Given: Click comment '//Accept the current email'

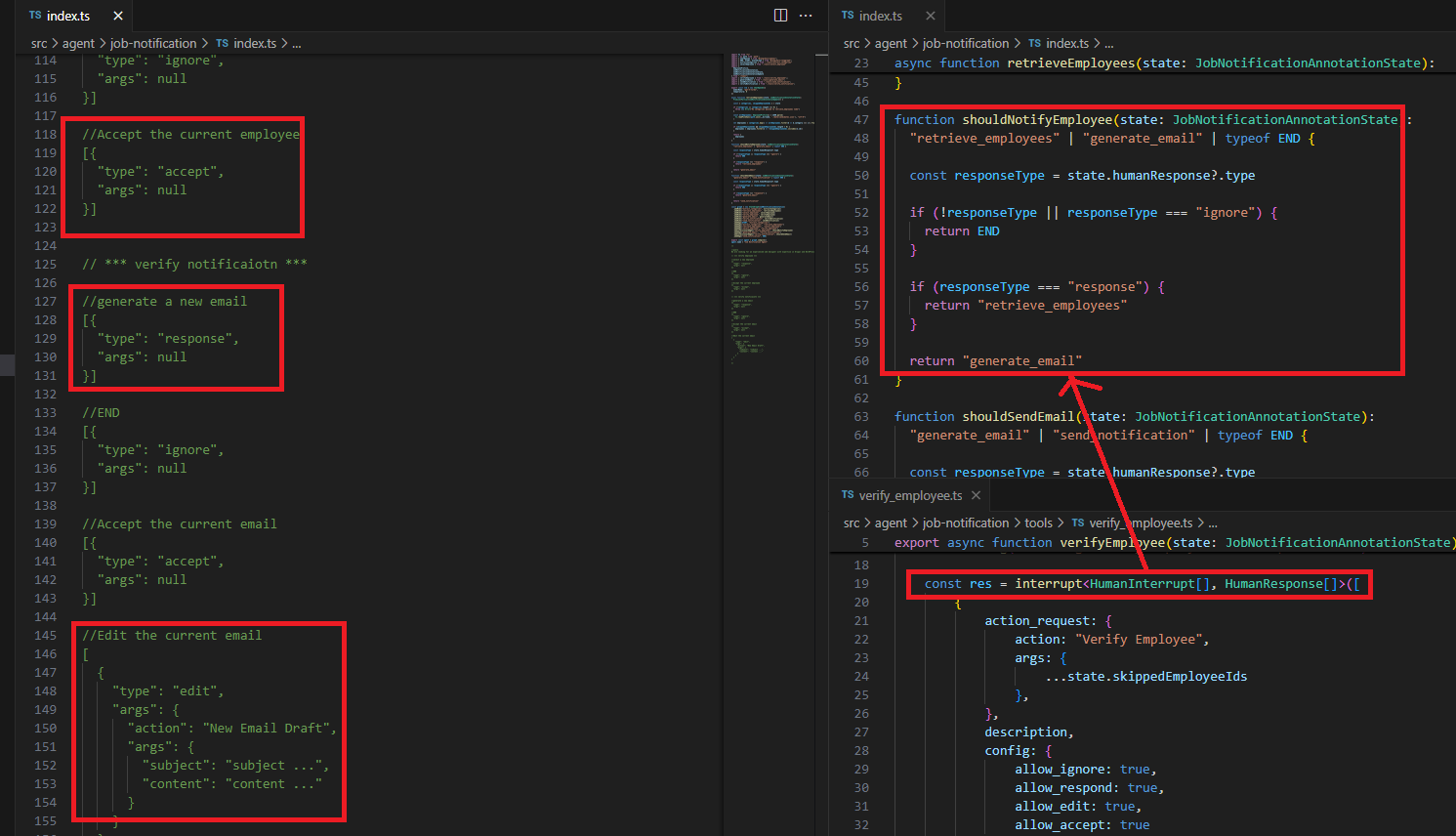Looking at the screenshot, I should coord(180,523).
